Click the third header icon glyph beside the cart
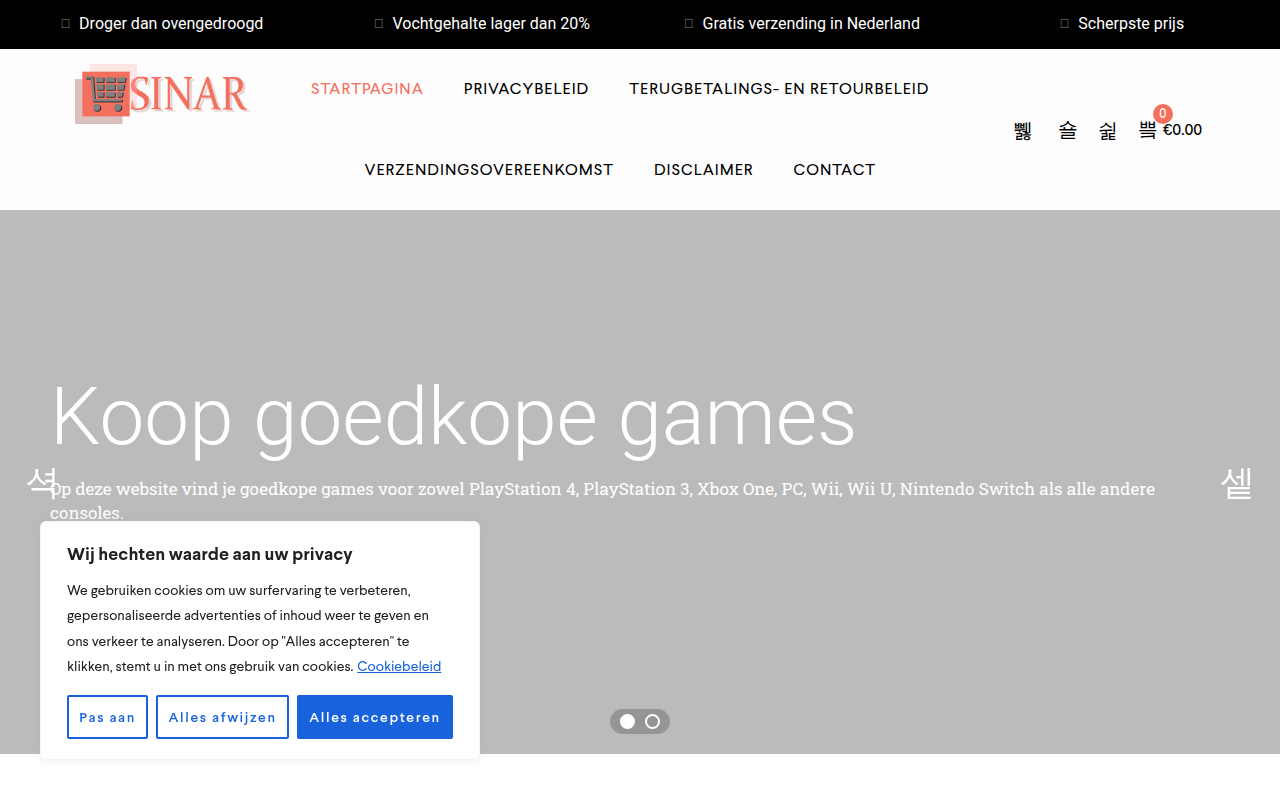1280x800 pixels. coord(1108,130)
